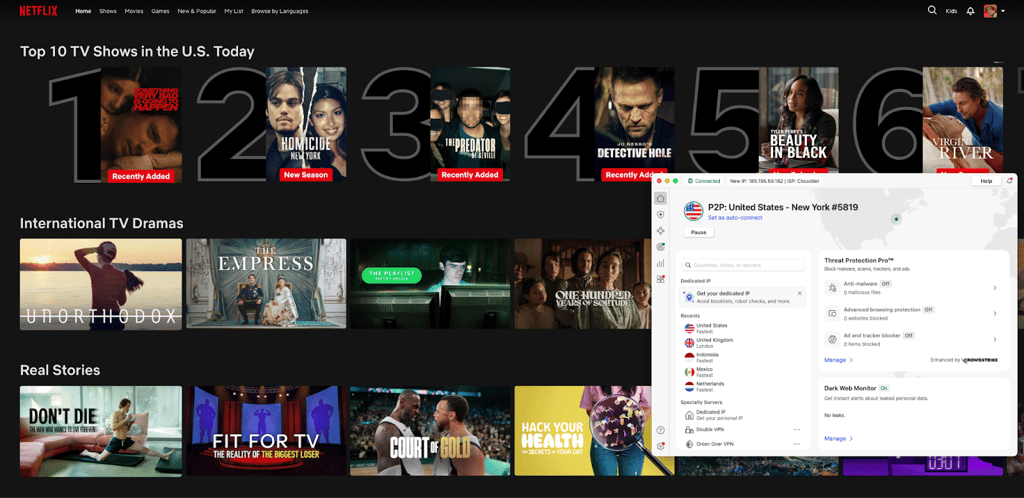Open the grid apps icon in VPN sidebar
This screenshot has height=498, width=1024.
click(660, 279)
